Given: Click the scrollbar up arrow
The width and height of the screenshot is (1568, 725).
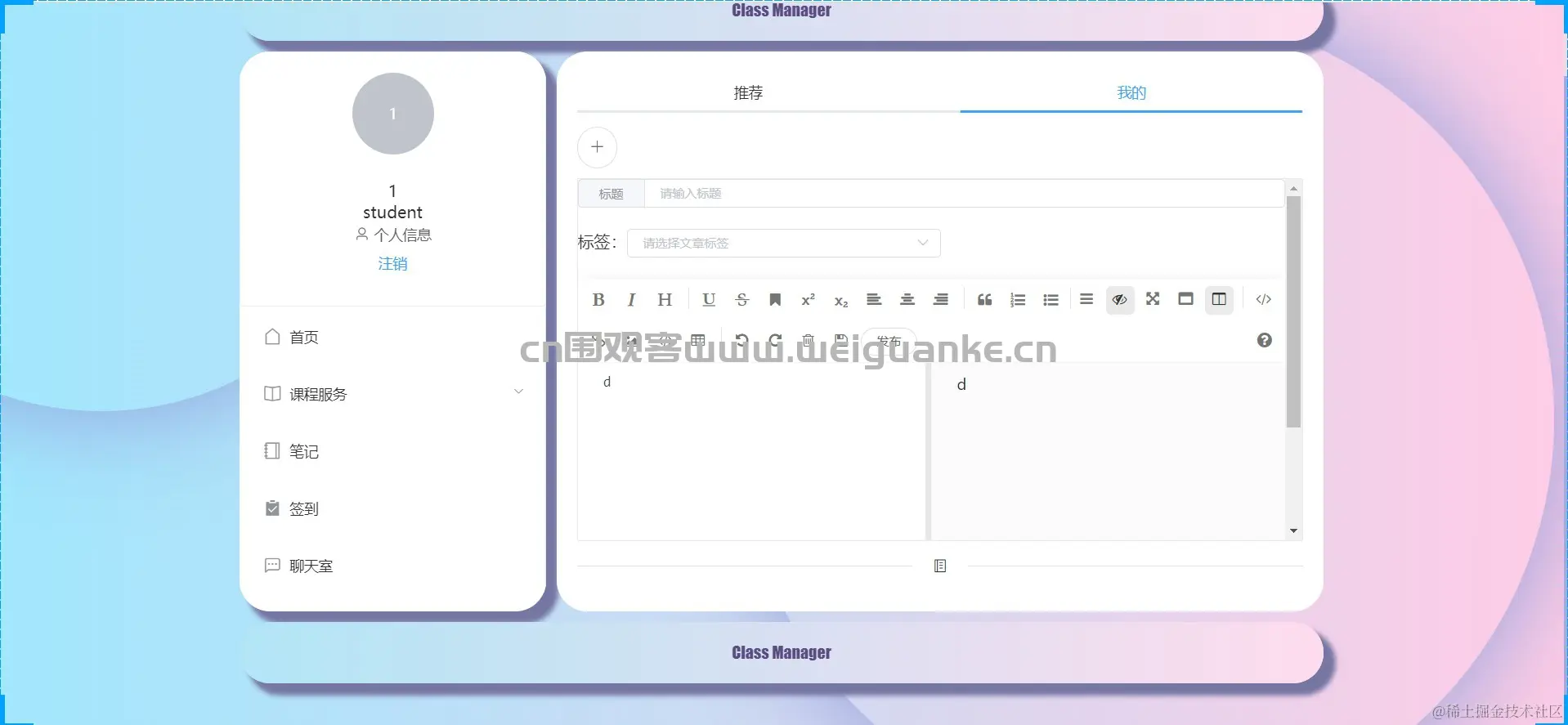Looking at the screenshot, I should point(1293,189).
